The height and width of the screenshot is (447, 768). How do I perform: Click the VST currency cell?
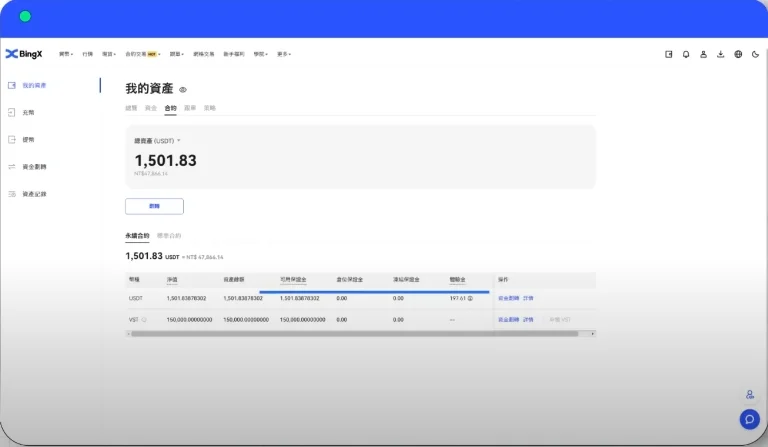[x=134, y=320]
